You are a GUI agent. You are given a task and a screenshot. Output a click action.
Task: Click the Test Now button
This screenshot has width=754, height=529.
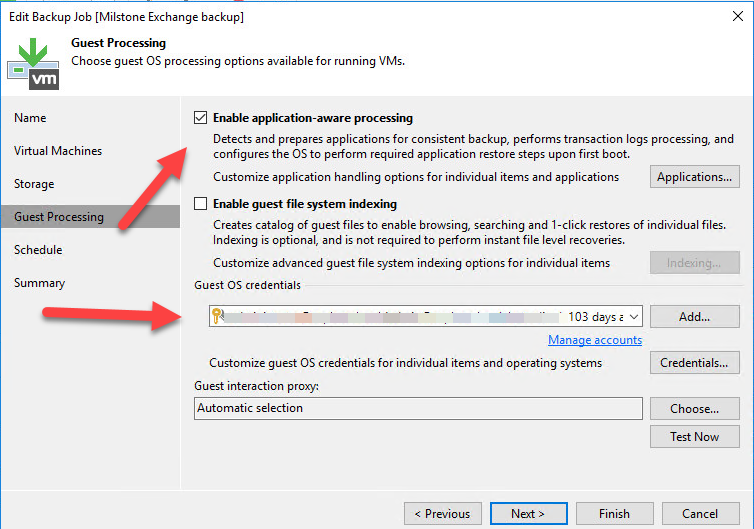tap(694, 437)
